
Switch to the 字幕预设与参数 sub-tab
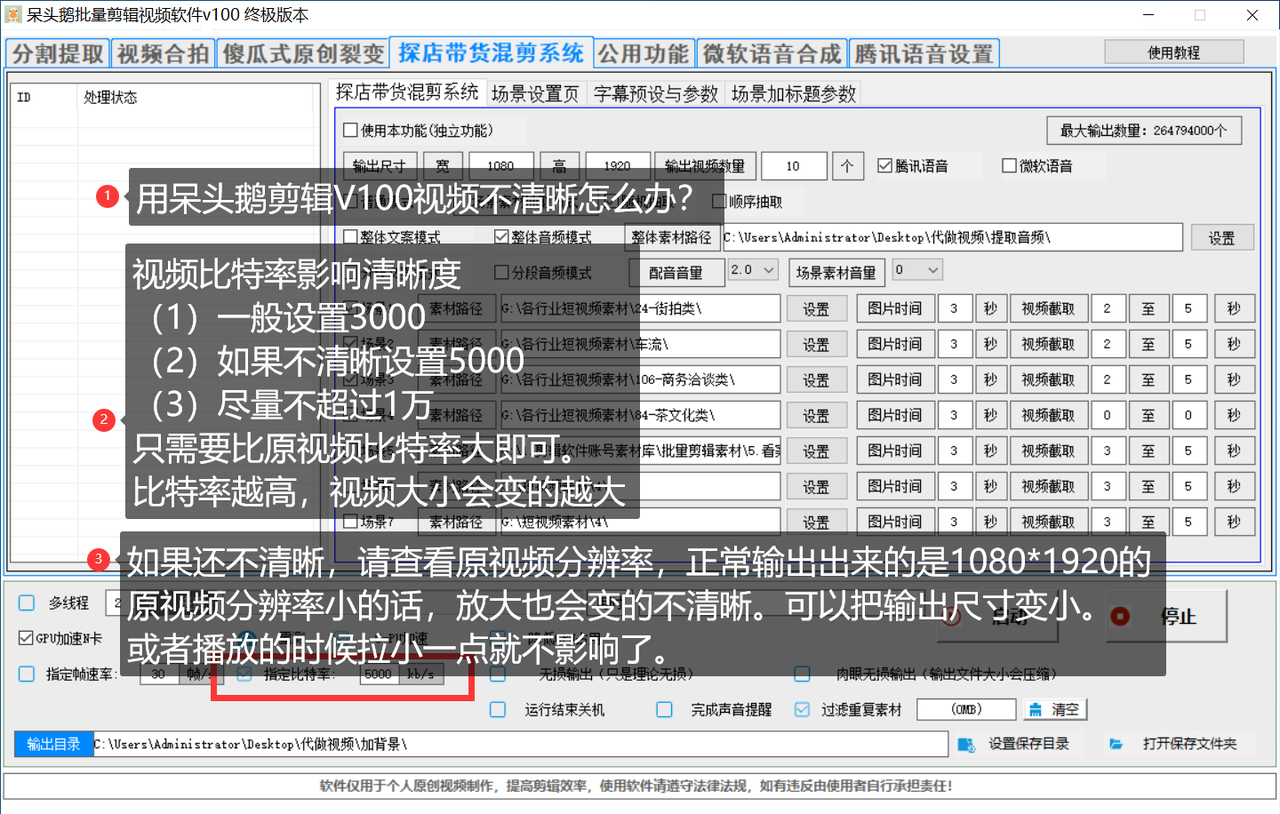tap(656, 94)
